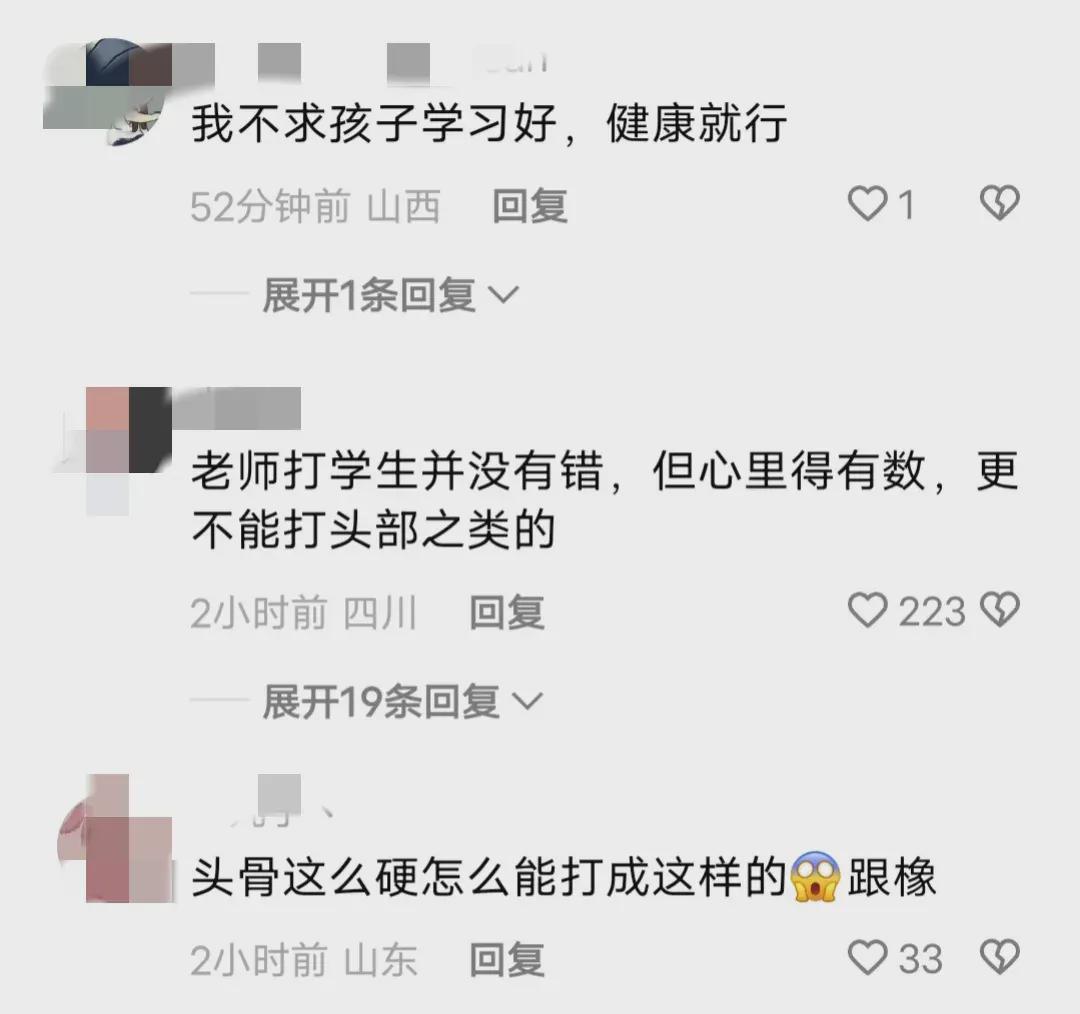Reply to the 52分钟前 山西 comment
The height and width of the screenshot is (1014, 1080).
click(530, 205)
